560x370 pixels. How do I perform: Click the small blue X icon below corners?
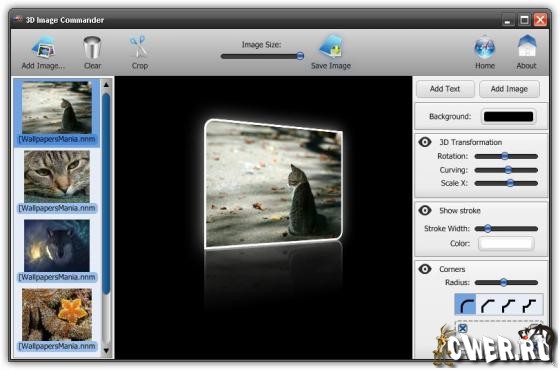pos(462,328)
